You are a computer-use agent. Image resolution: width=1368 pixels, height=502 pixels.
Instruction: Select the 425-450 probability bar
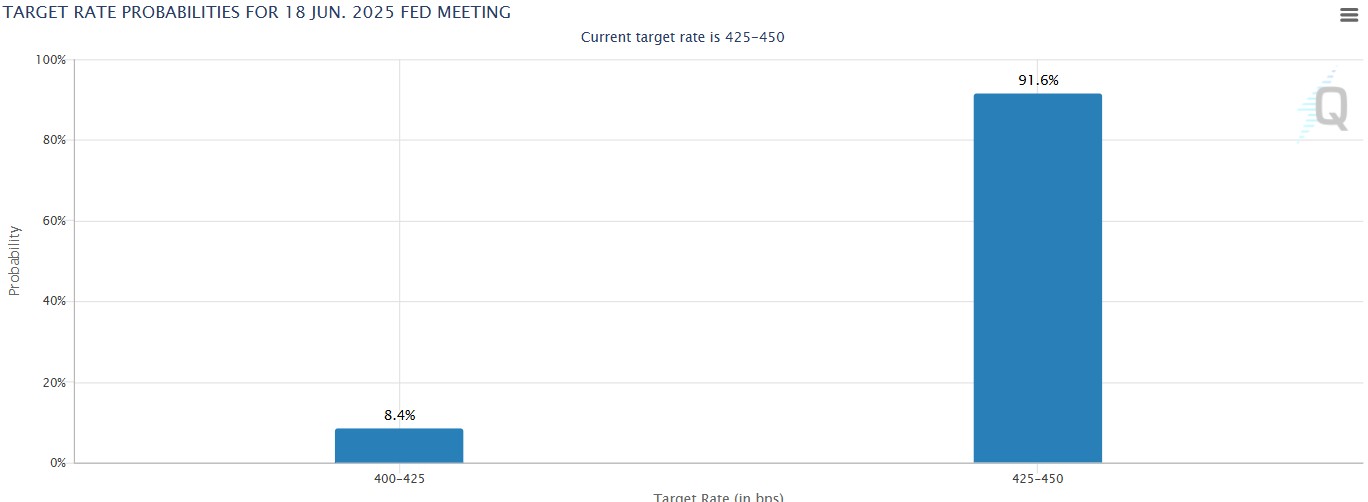[x=1038, y=278]
